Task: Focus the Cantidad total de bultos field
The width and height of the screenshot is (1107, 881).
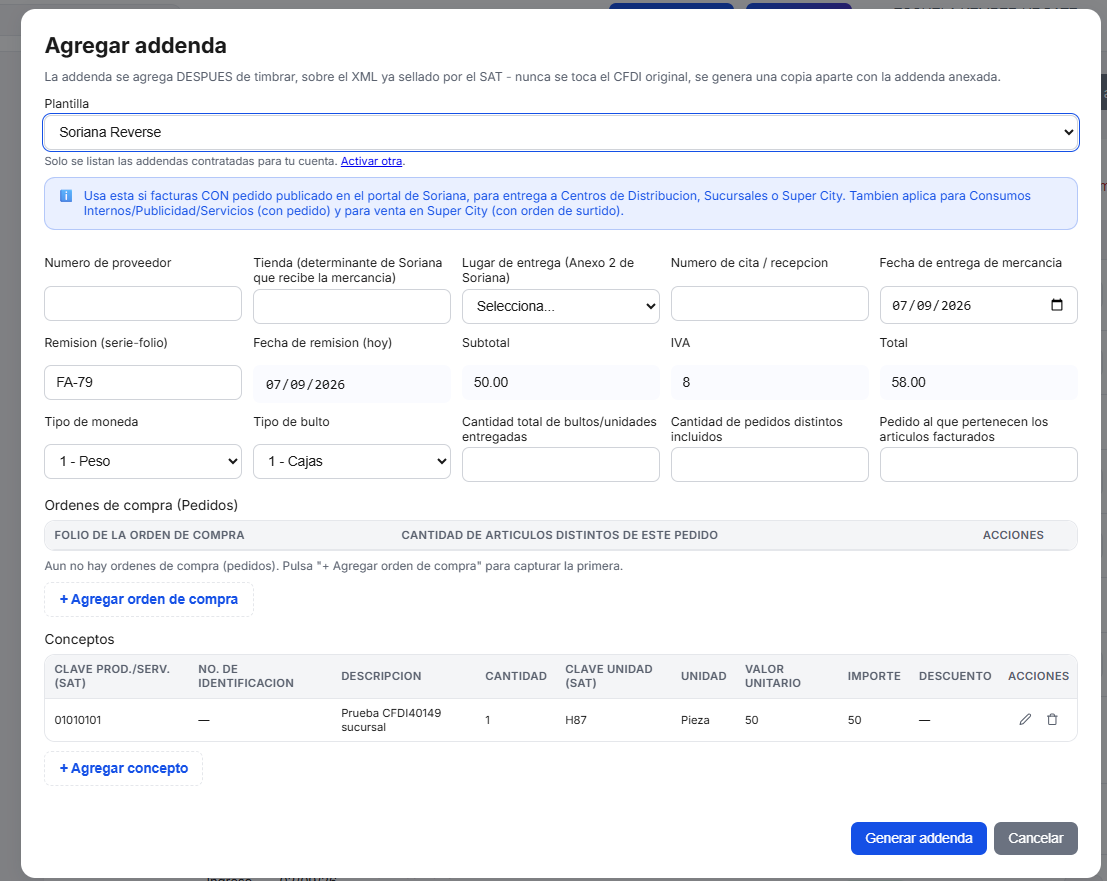Action: click(561, 465)
